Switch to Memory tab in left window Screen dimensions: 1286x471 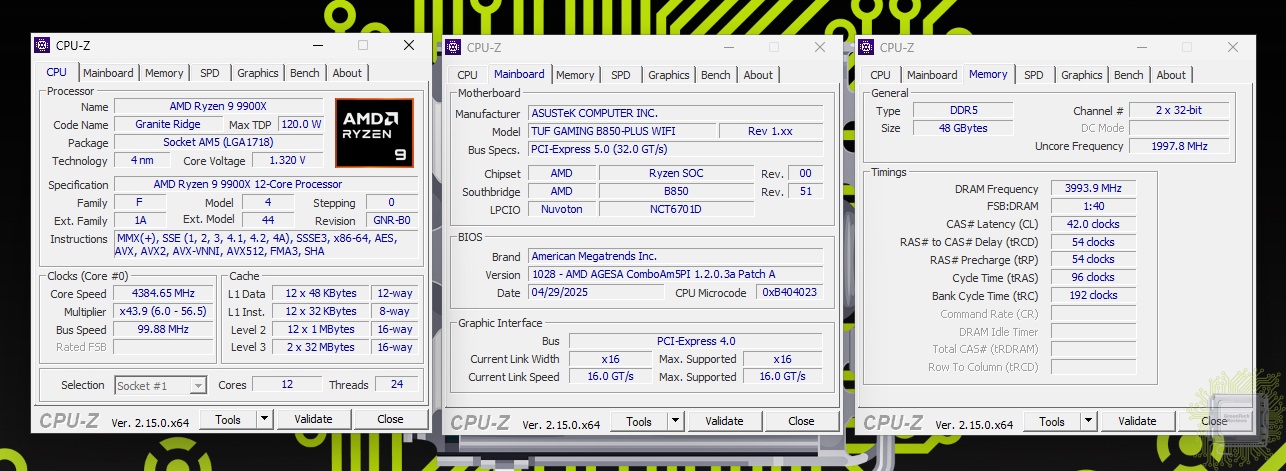point(164,73)
